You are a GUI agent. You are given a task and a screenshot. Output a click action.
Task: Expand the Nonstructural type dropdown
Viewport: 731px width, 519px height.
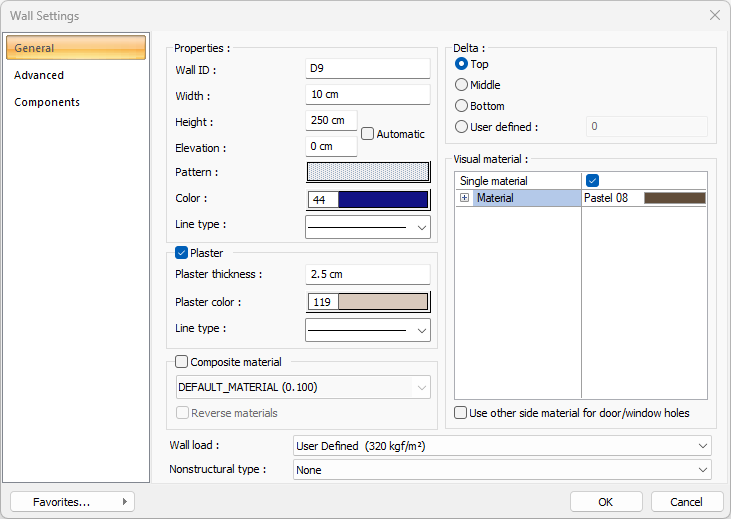point(502,470)
